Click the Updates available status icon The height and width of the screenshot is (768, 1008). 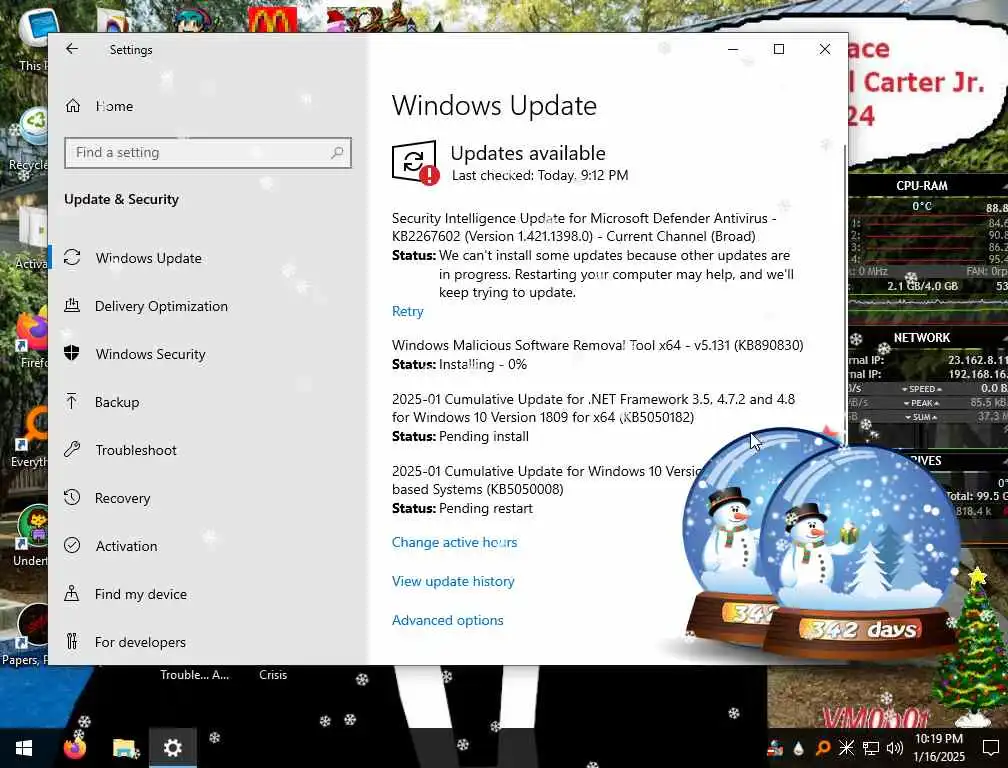415,163
